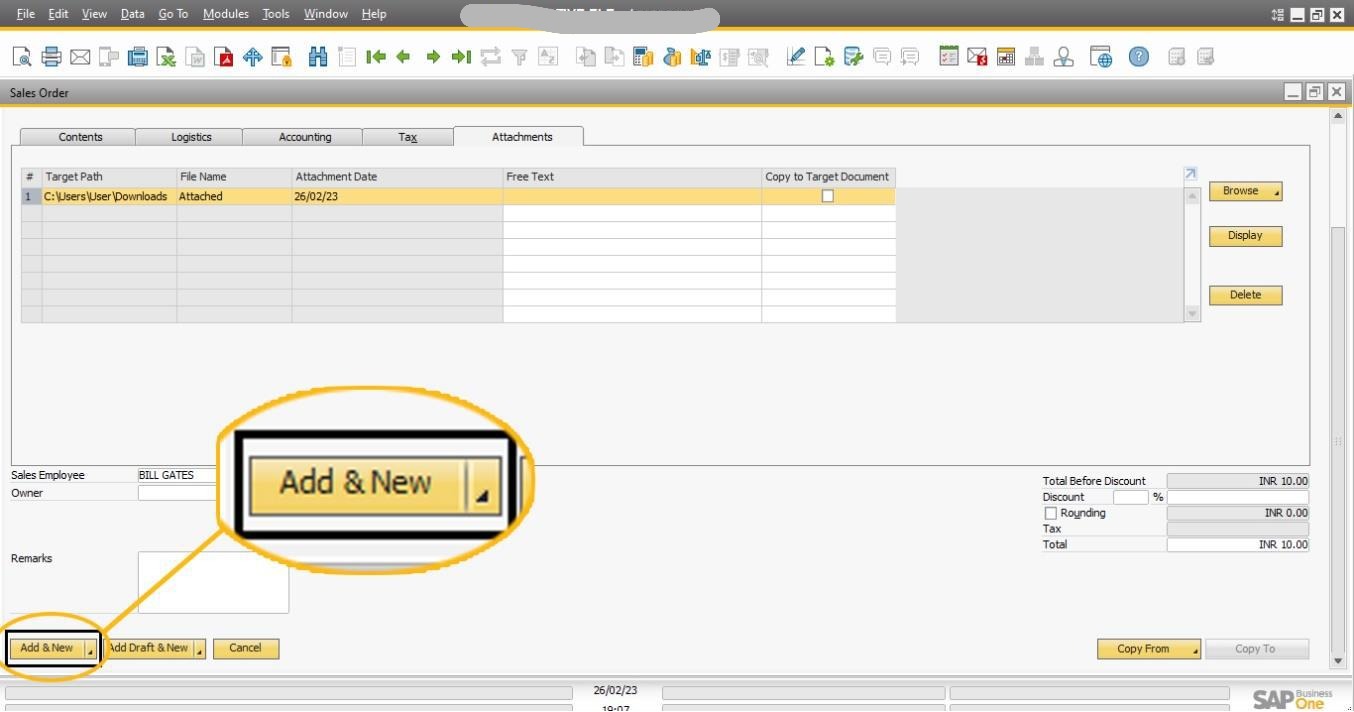Click the Export to MS Excel icon
This screenshot has height=712, width=1354.
166,57
